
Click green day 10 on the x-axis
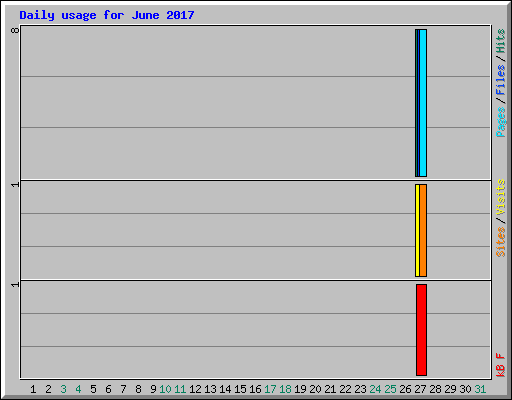[x=165, y=389]
